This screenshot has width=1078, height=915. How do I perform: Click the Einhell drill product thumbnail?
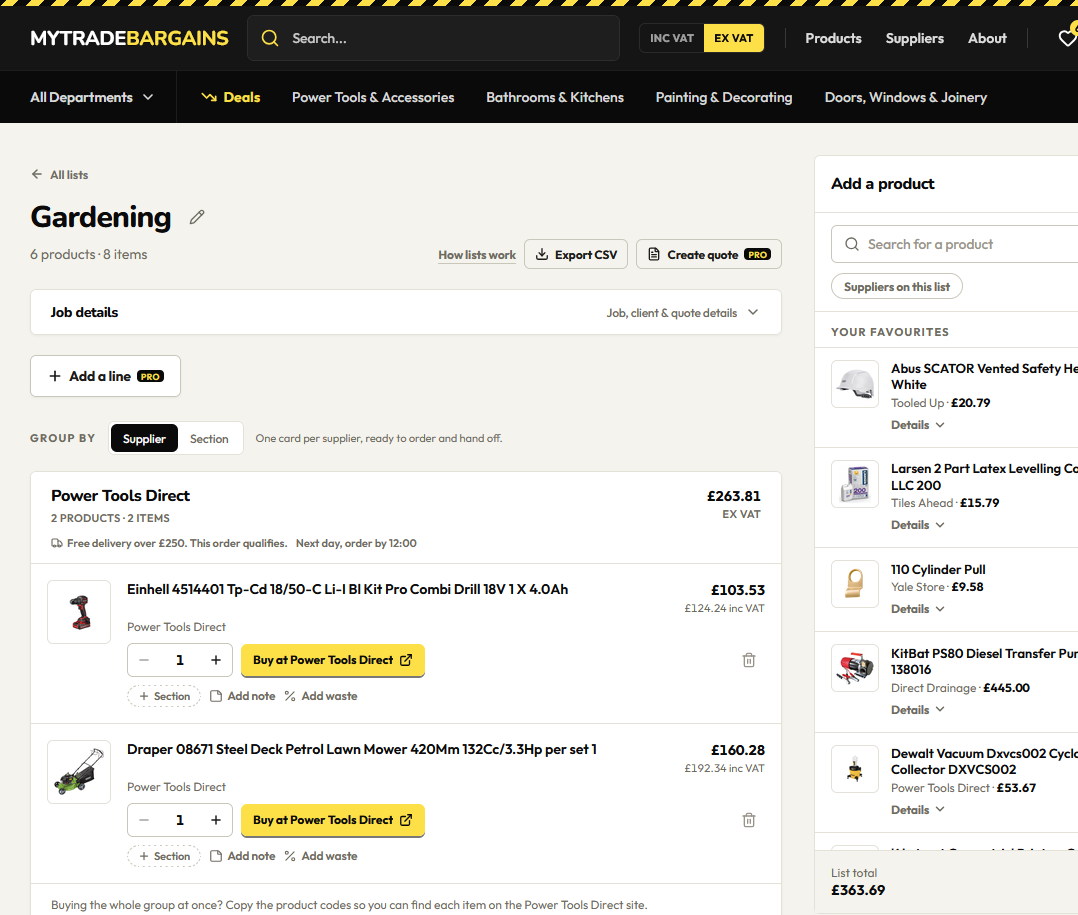tap(79, 612)
